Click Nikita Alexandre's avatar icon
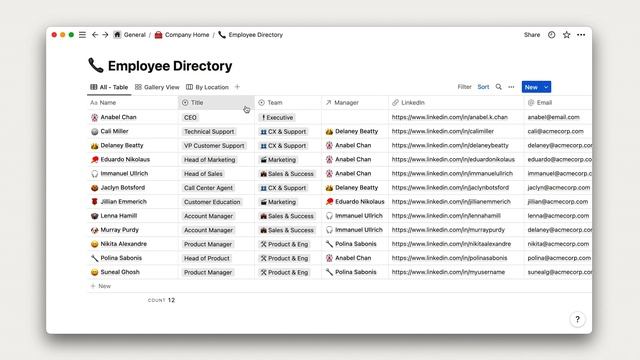Screen dimensions: 640x360 pos(95,244)
